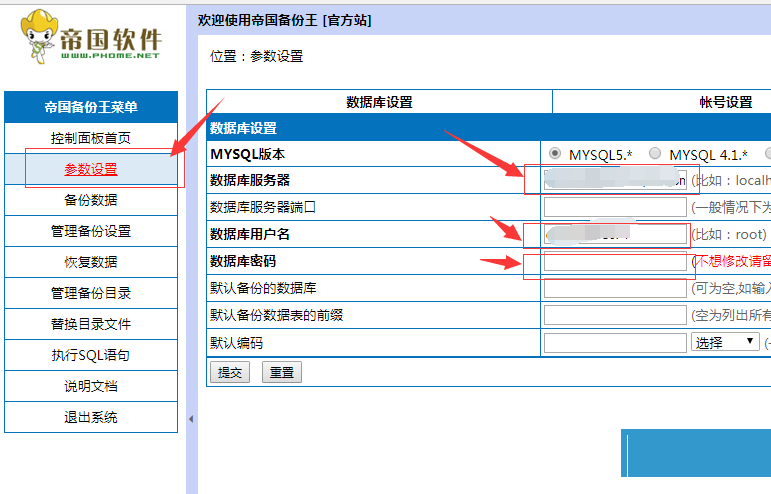Screen dimensions: 771x494
Task: Open the 默认编码 选择 dropdown
Action: 725,342
